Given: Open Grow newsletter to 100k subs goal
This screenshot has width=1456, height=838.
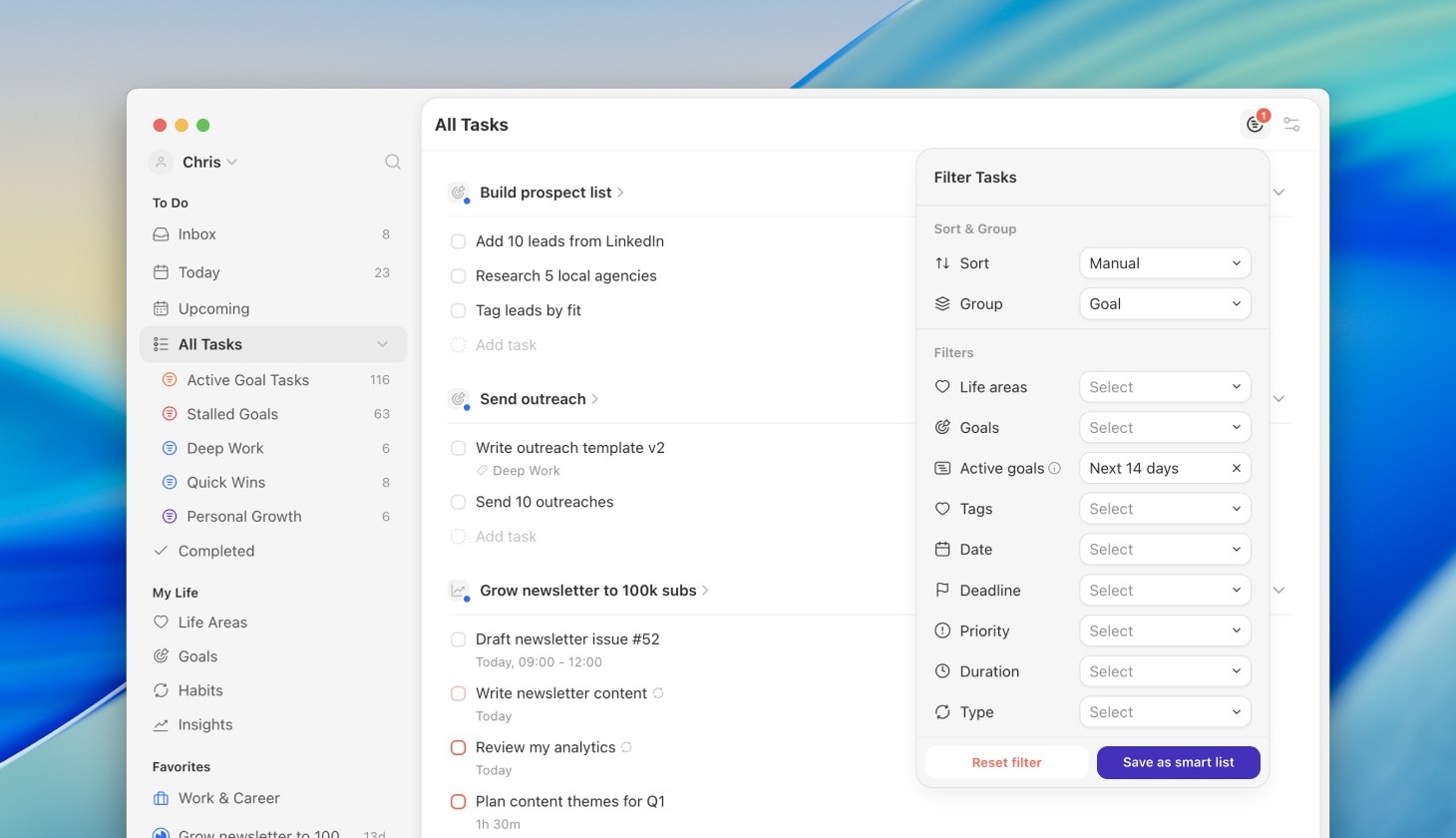Looking at the screenshot, I should click(588, 591).
